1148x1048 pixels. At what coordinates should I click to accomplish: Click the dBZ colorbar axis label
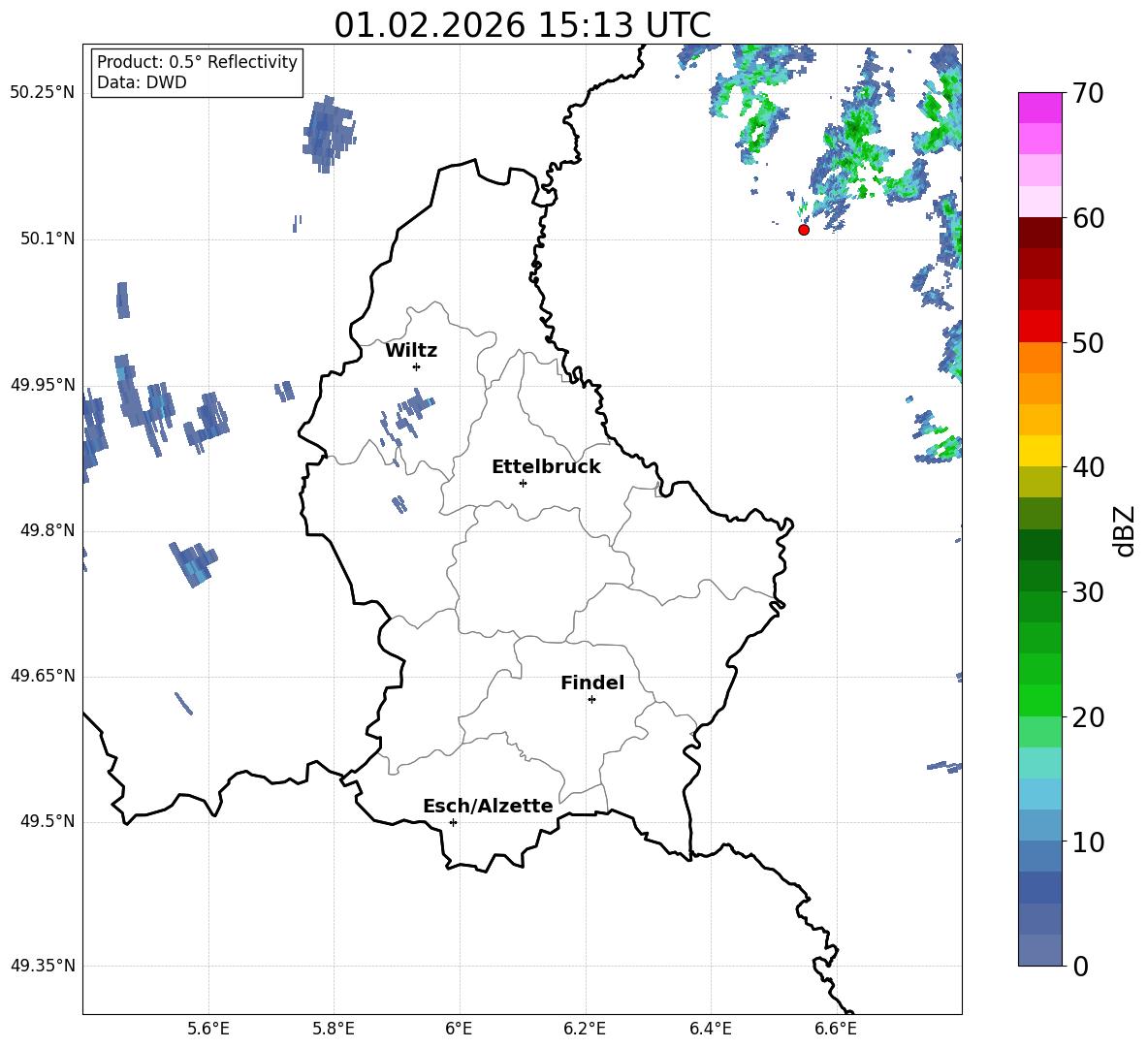(1124, 530)
